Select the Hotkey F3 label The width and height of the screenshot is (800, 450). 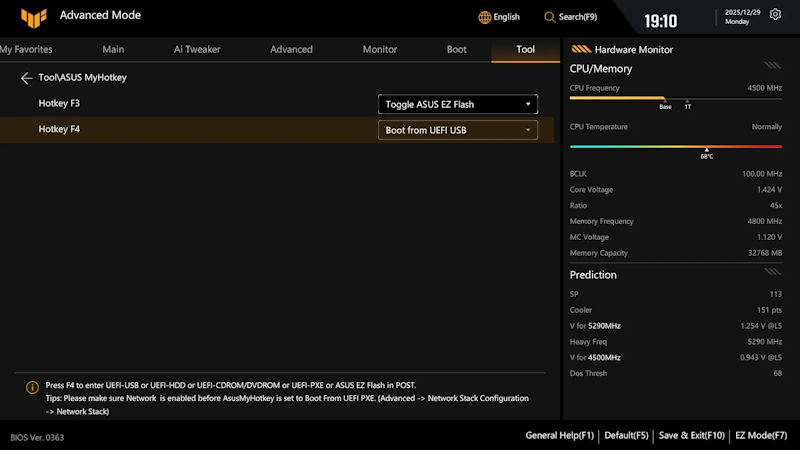(59, 103)
